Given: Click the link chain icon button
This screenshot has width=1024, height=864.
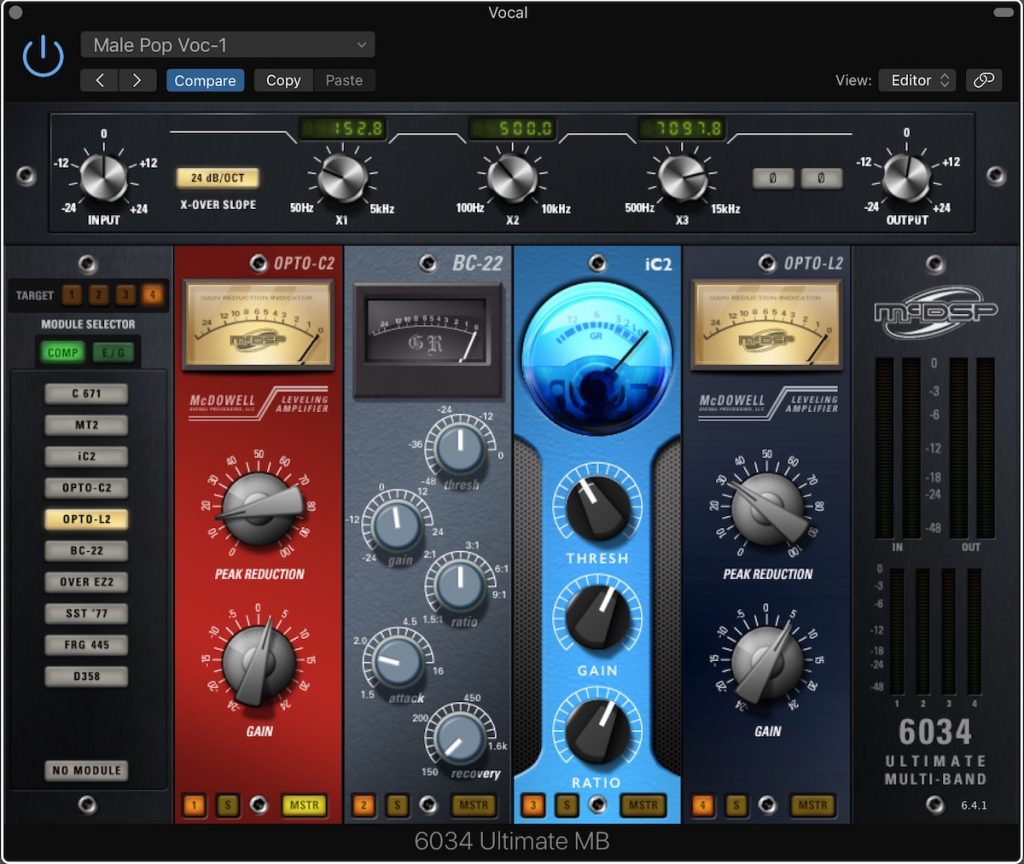Looking at the screenshot, I should pos(984,80).
